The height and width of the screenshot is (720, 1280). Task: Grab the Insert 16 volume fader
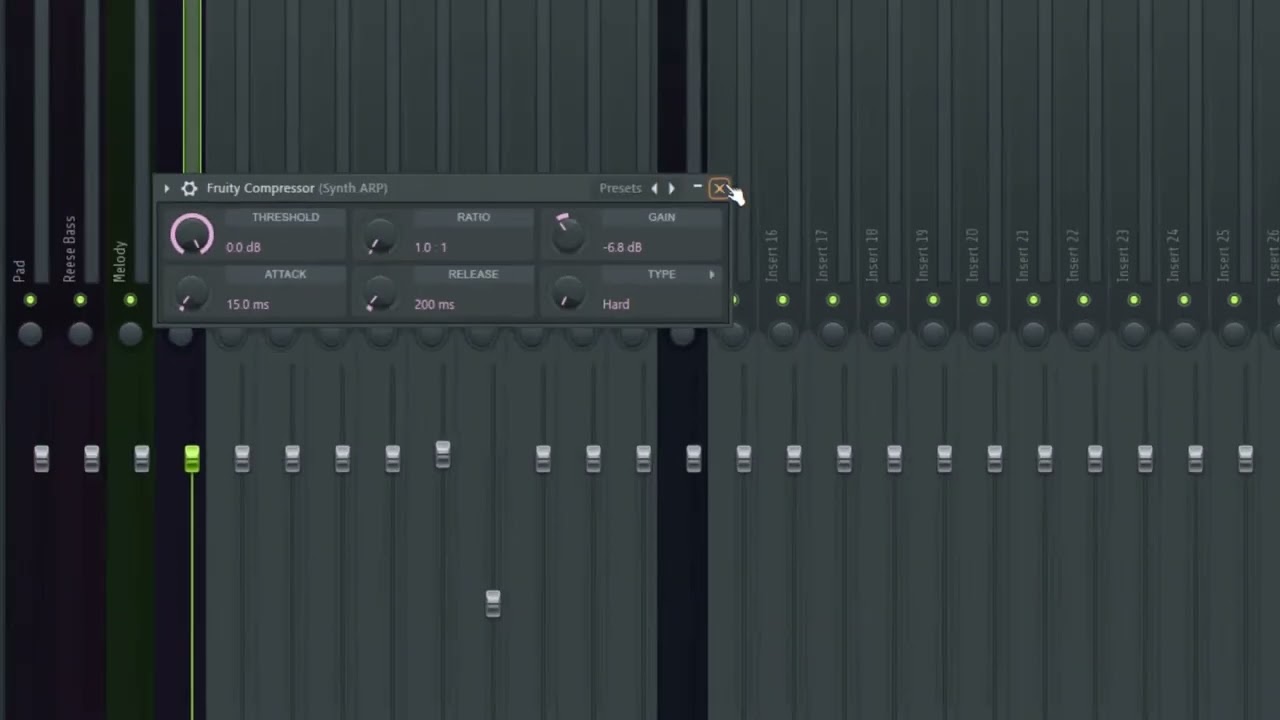(793, 459)
